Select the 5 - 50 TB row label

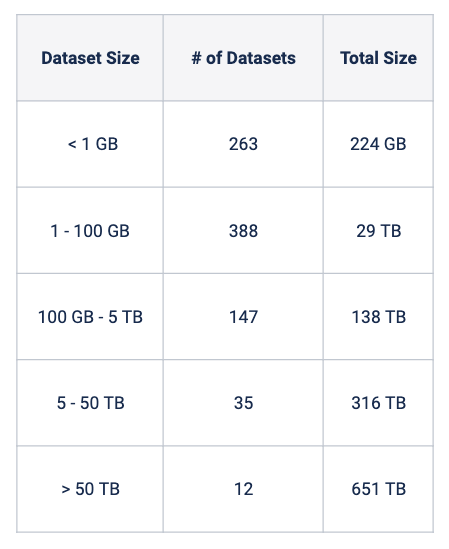coord(90,403)
